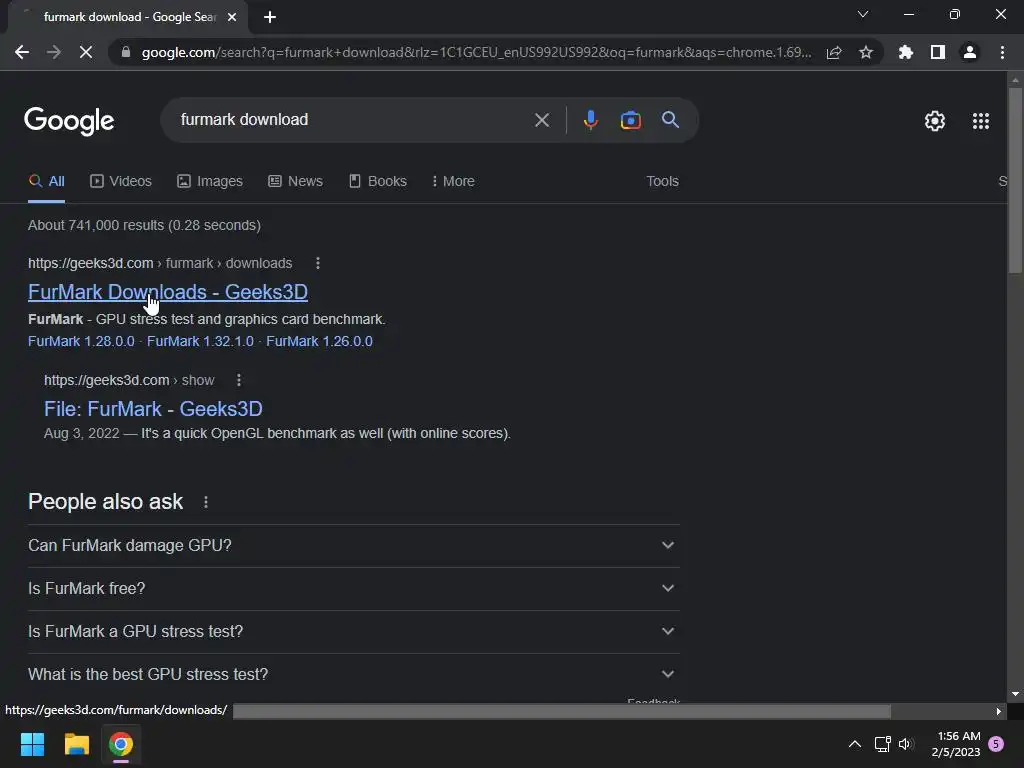Click the Chrome taskbar icon

point(121,744)
